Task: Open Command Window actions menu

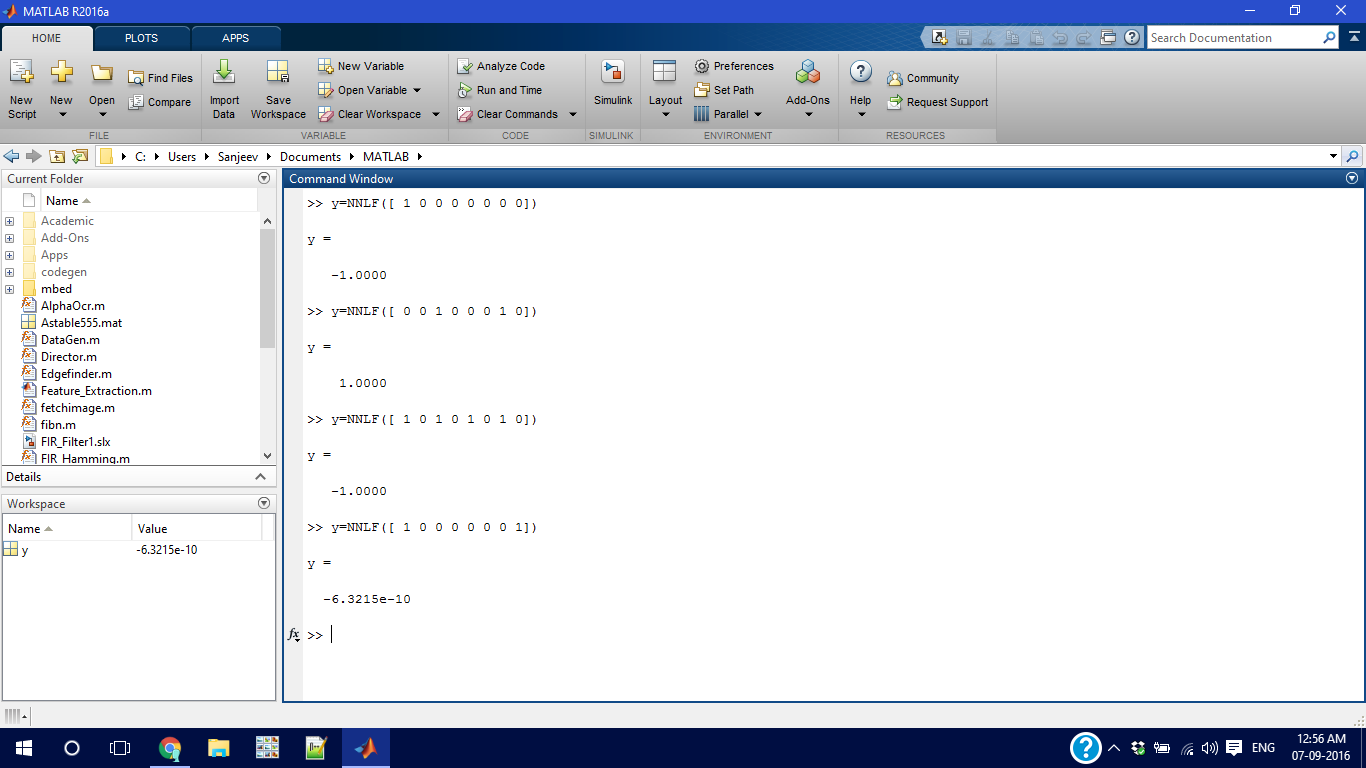Action: pos(1352,178)
